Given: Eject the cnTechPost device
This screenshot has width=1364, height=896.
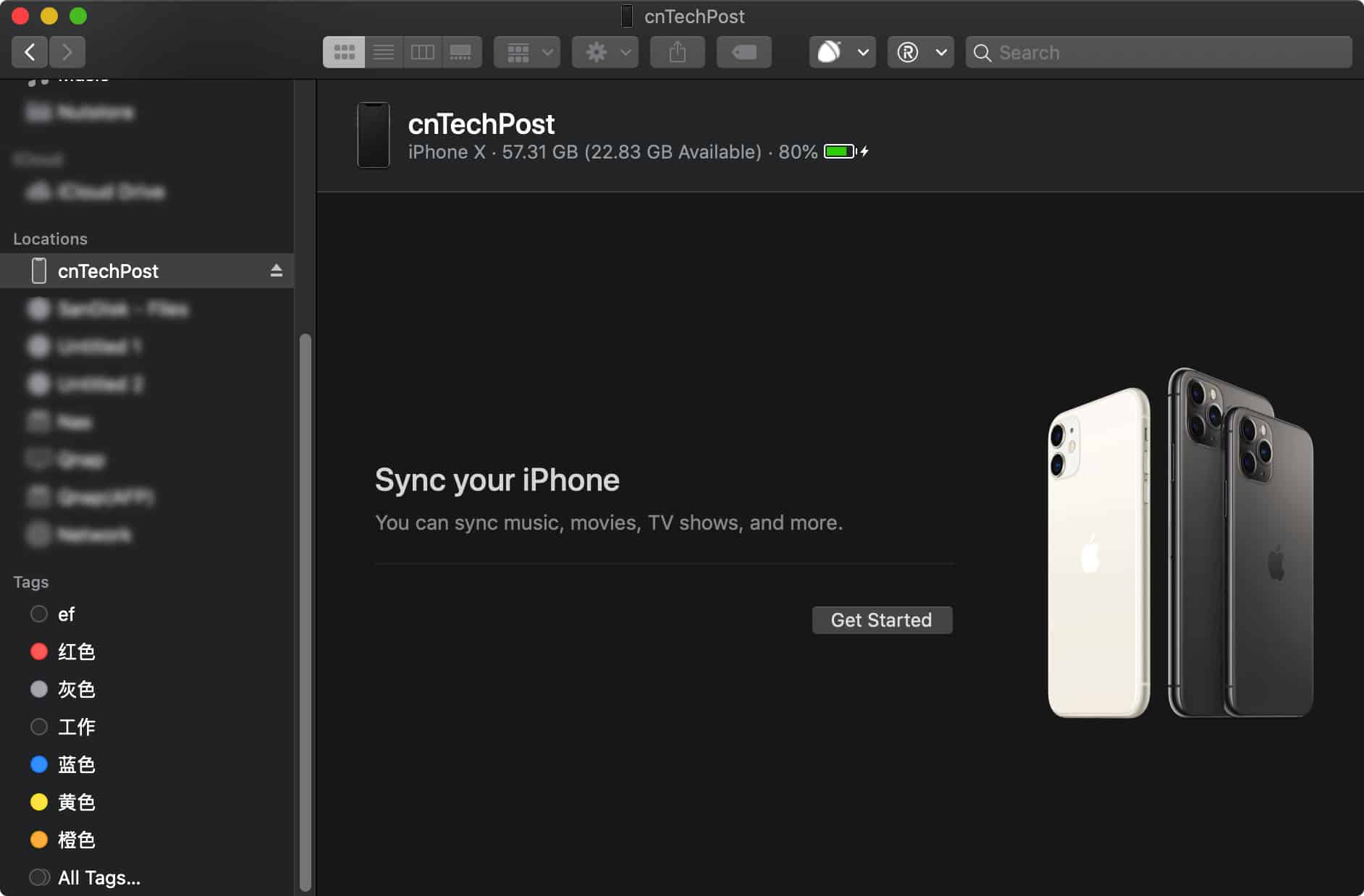Looking at the screenshot, I should [276, 271].
